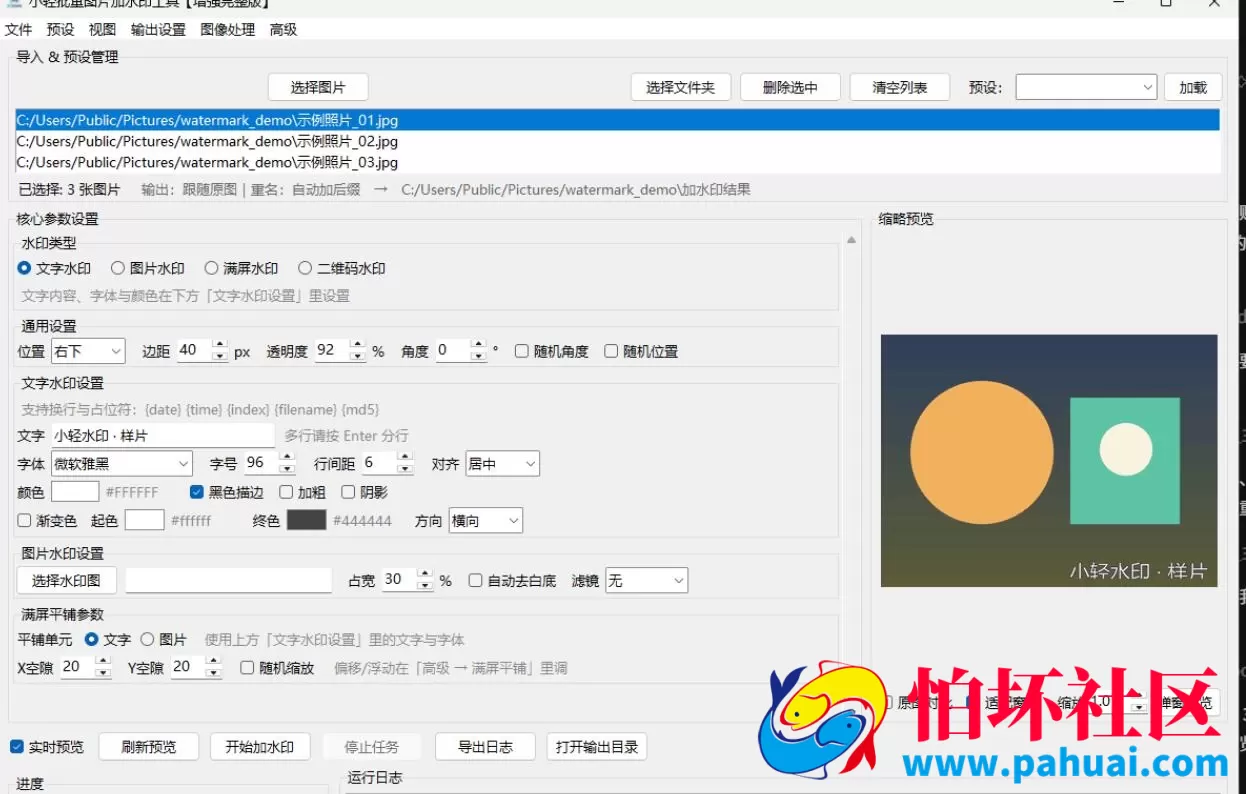Select list row 示例照片_02.jpg

coord(618,141)
